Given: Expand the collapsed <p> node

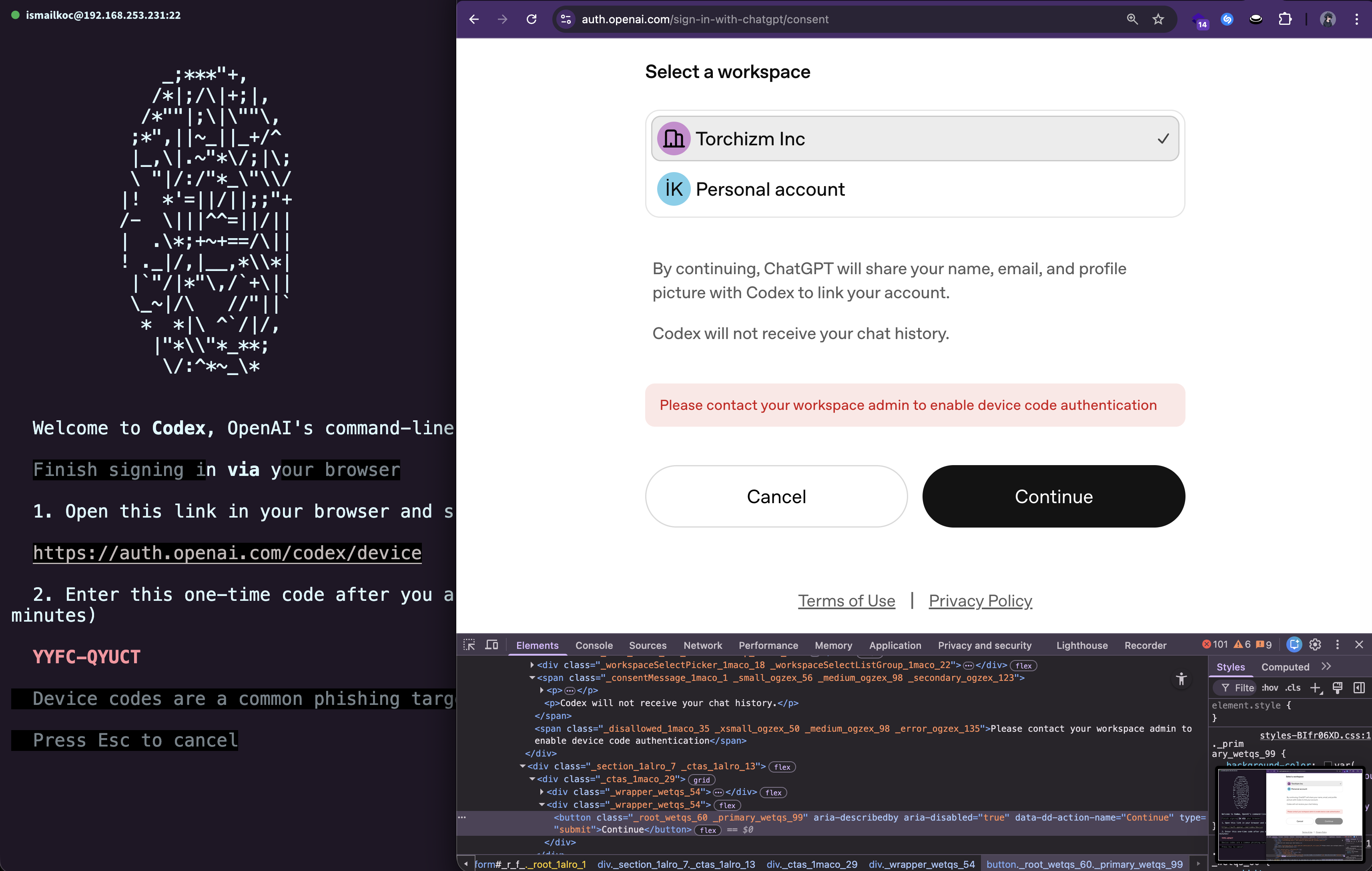Looking at the screenshot, I should (542, 690).
